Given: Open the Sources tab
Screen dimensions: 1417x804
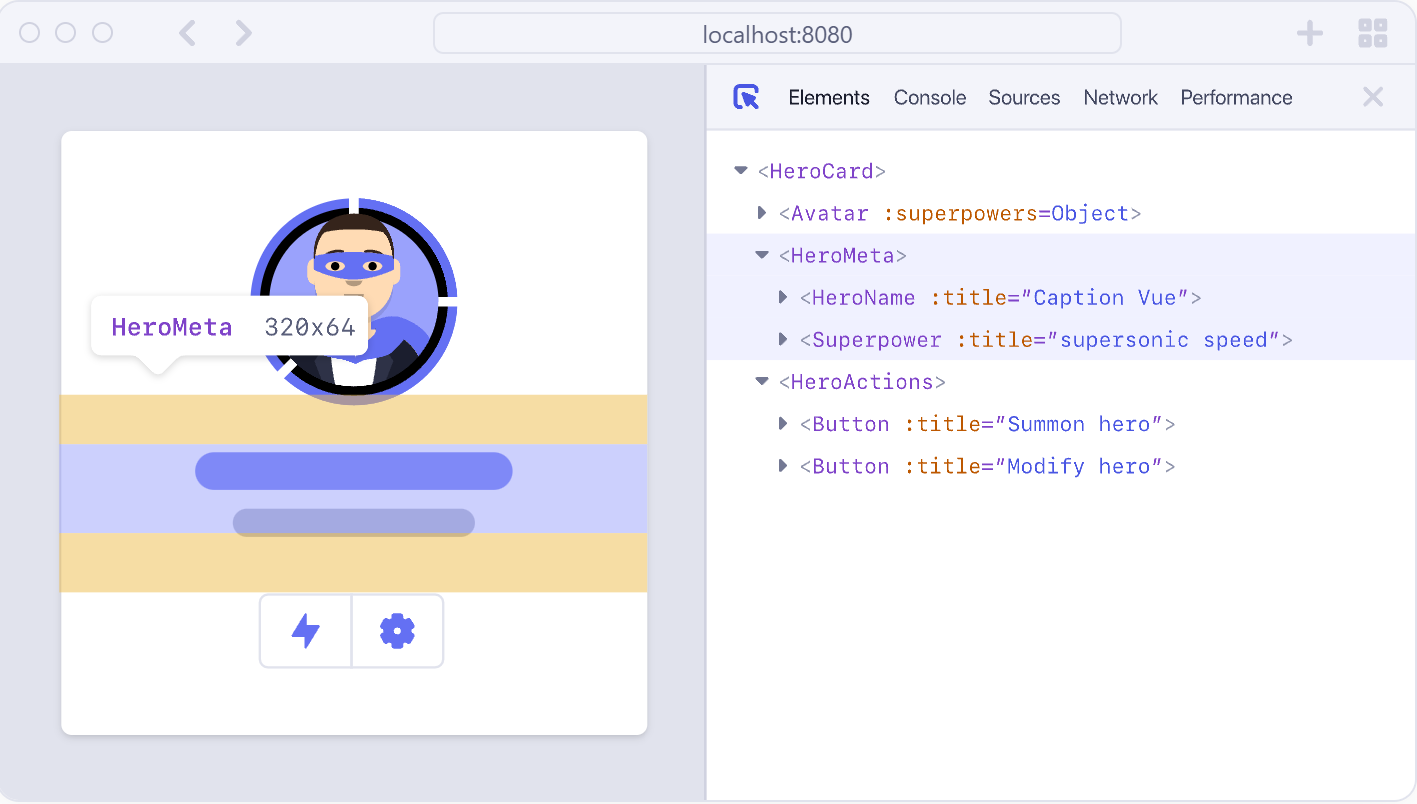Looking at the screenshot, I should 1024,97.
